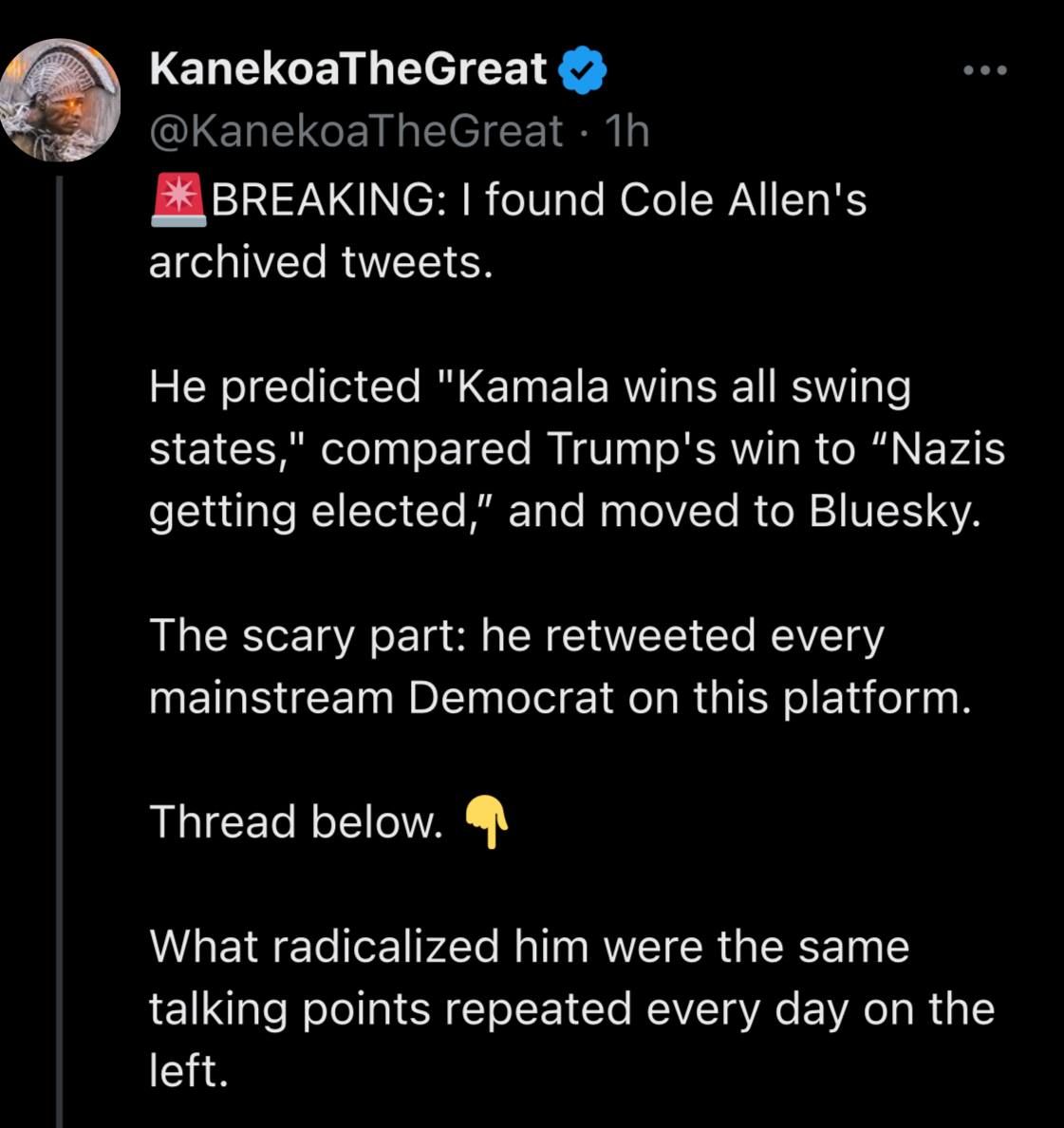The height and width of the screenshot is (1128, 1064).
Task: Click the text "archived tweets."
Action: tap(321, 262)
